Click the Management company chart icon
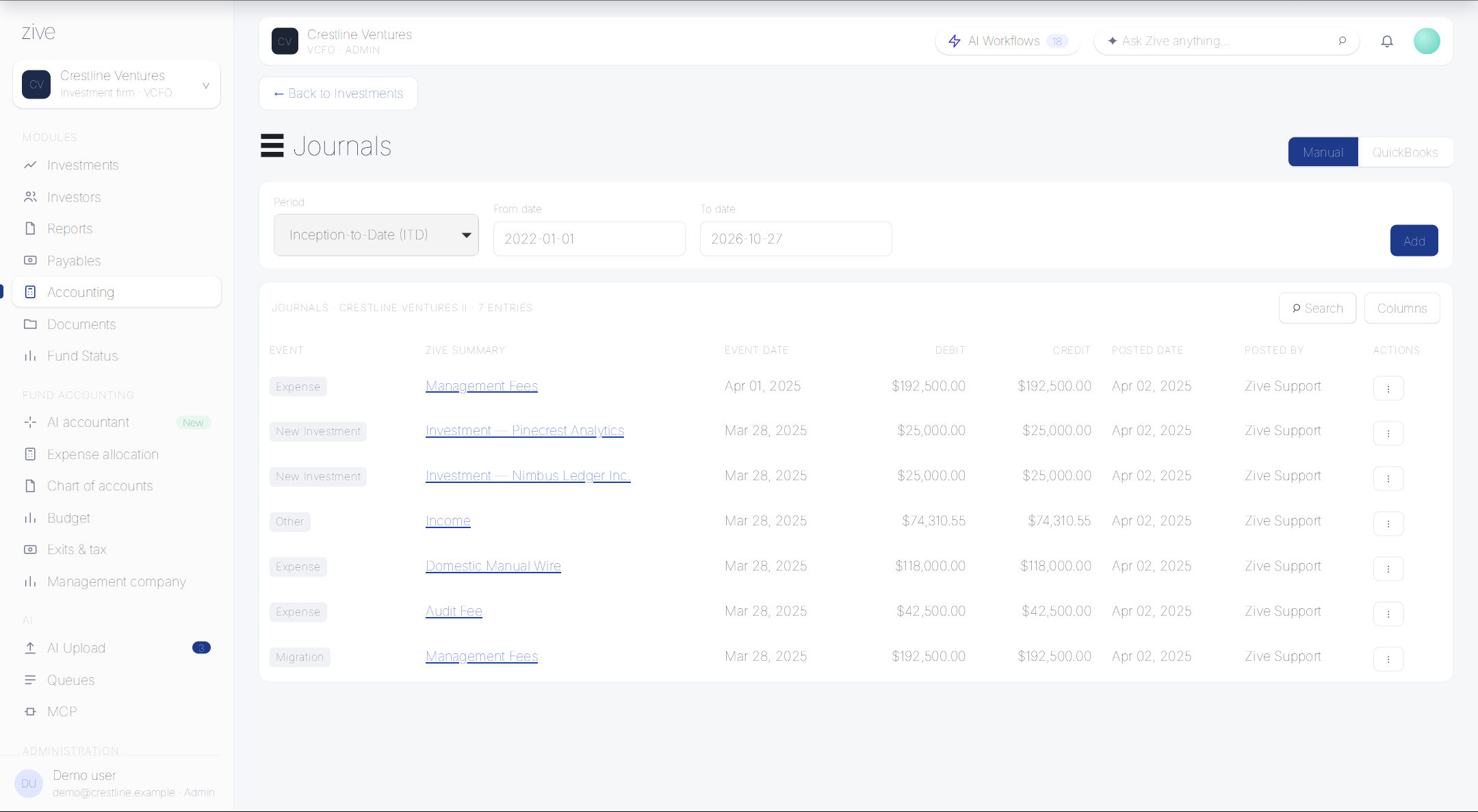Image resolution: width=1478 pixels, height=812 pixels. click(x=30, y=581)
